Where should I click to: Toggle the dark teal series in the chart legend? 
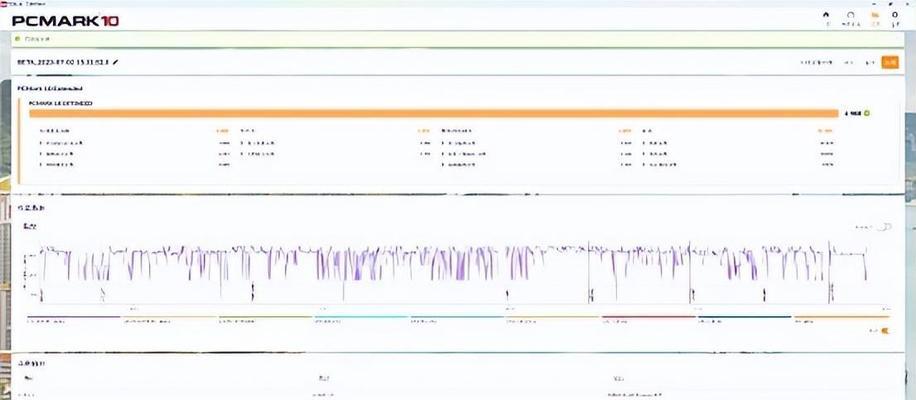coord(744,319)
